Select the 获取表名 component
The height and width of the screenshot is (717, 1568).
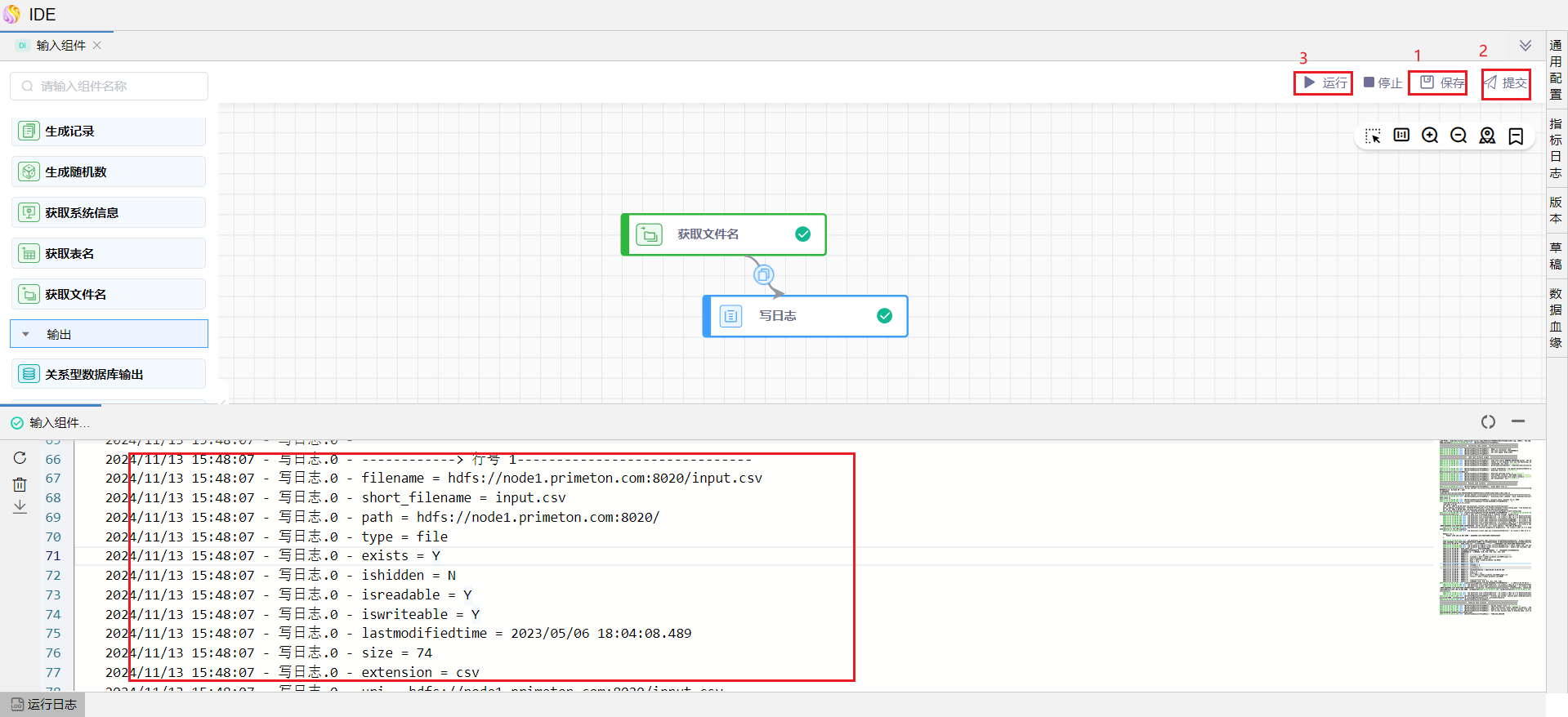click(109, 253)
